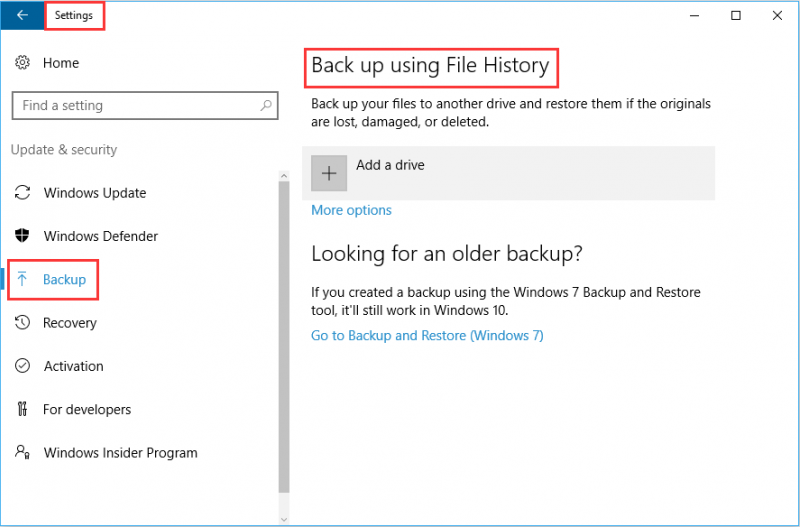This screenshot has width=800, height=527.
Task: Click the Windows Defender shield icon
Action: pyautogui.click(x=22, y=236)
